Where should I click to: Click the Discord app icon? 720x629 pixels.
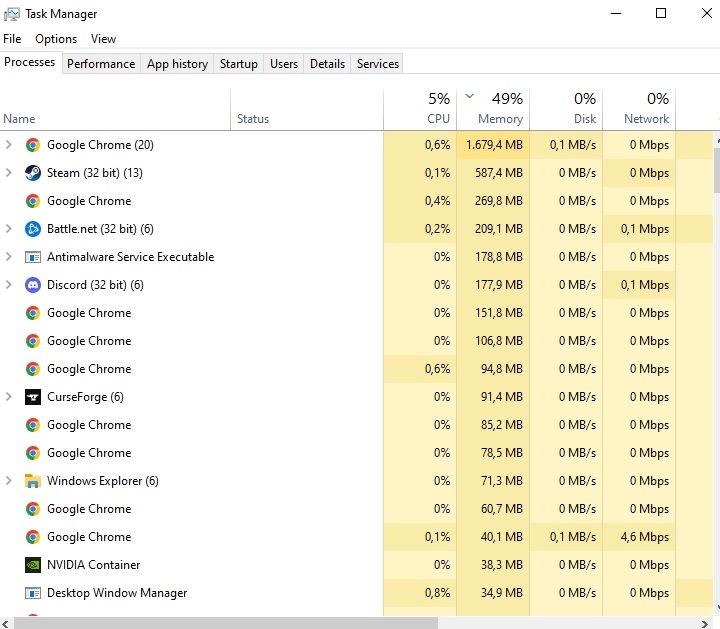pos(33,285)
